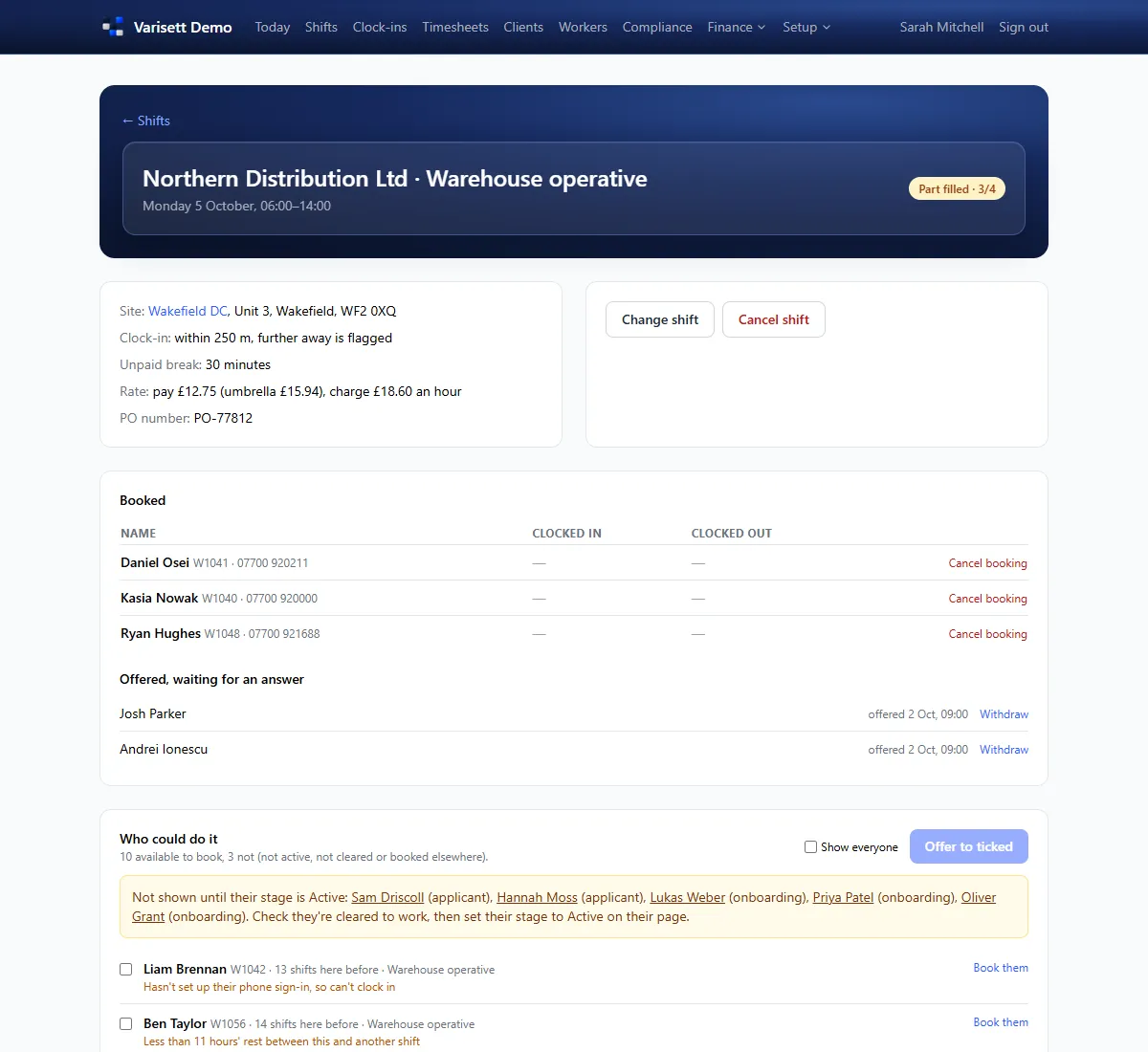
Task: Select the Ryan Hughes name text
Action: coord(161,633)
